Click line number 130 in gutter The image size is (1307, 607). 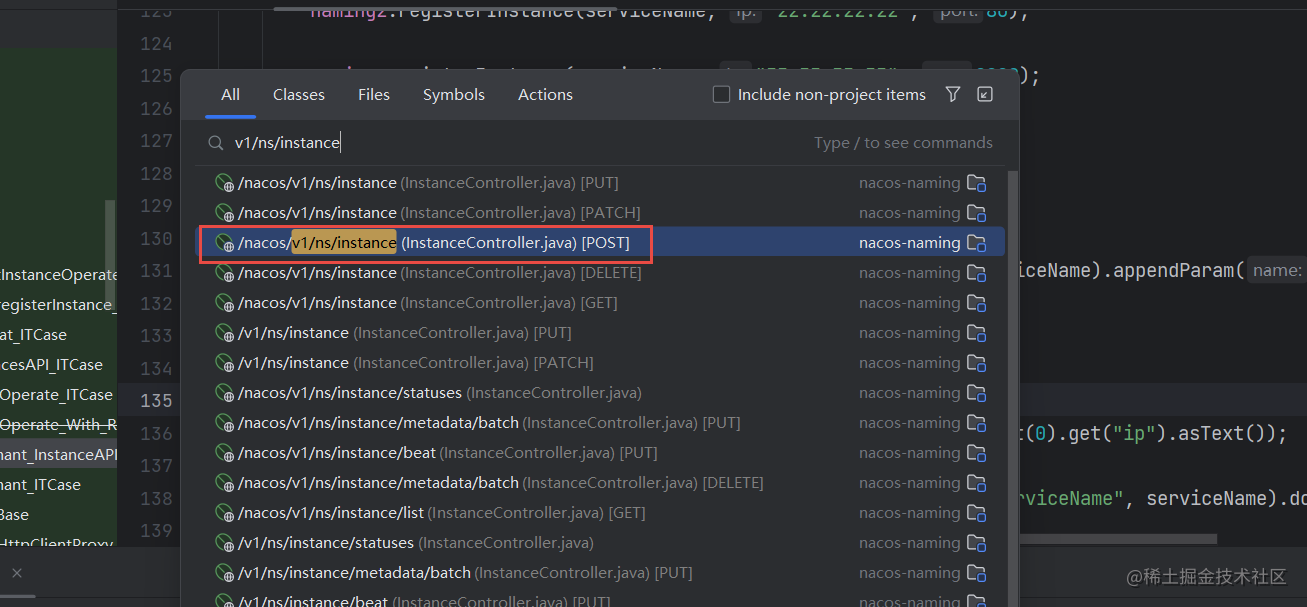[156, 238]
